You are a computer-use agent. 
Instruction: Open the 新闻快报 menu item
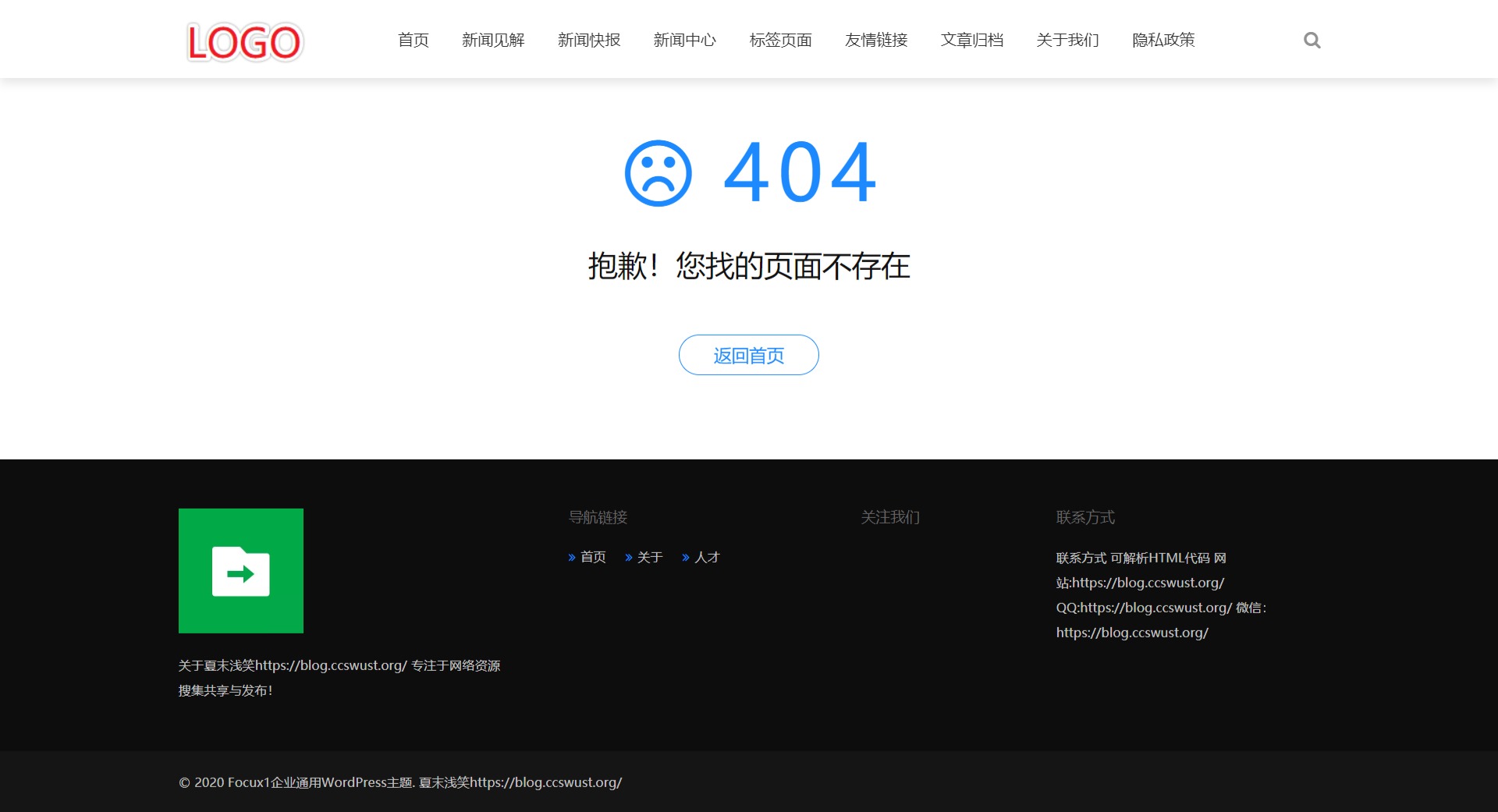(x=589, y=40)
